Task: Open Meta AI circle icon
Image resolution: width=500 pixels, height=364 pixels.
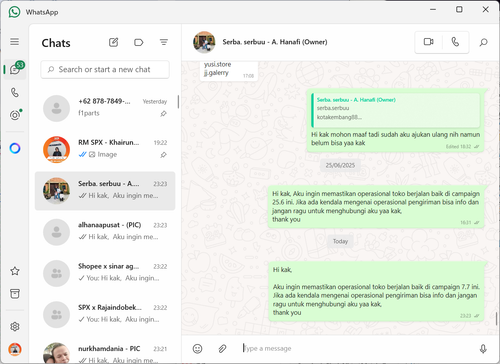Action: click(x=15, y=148)
